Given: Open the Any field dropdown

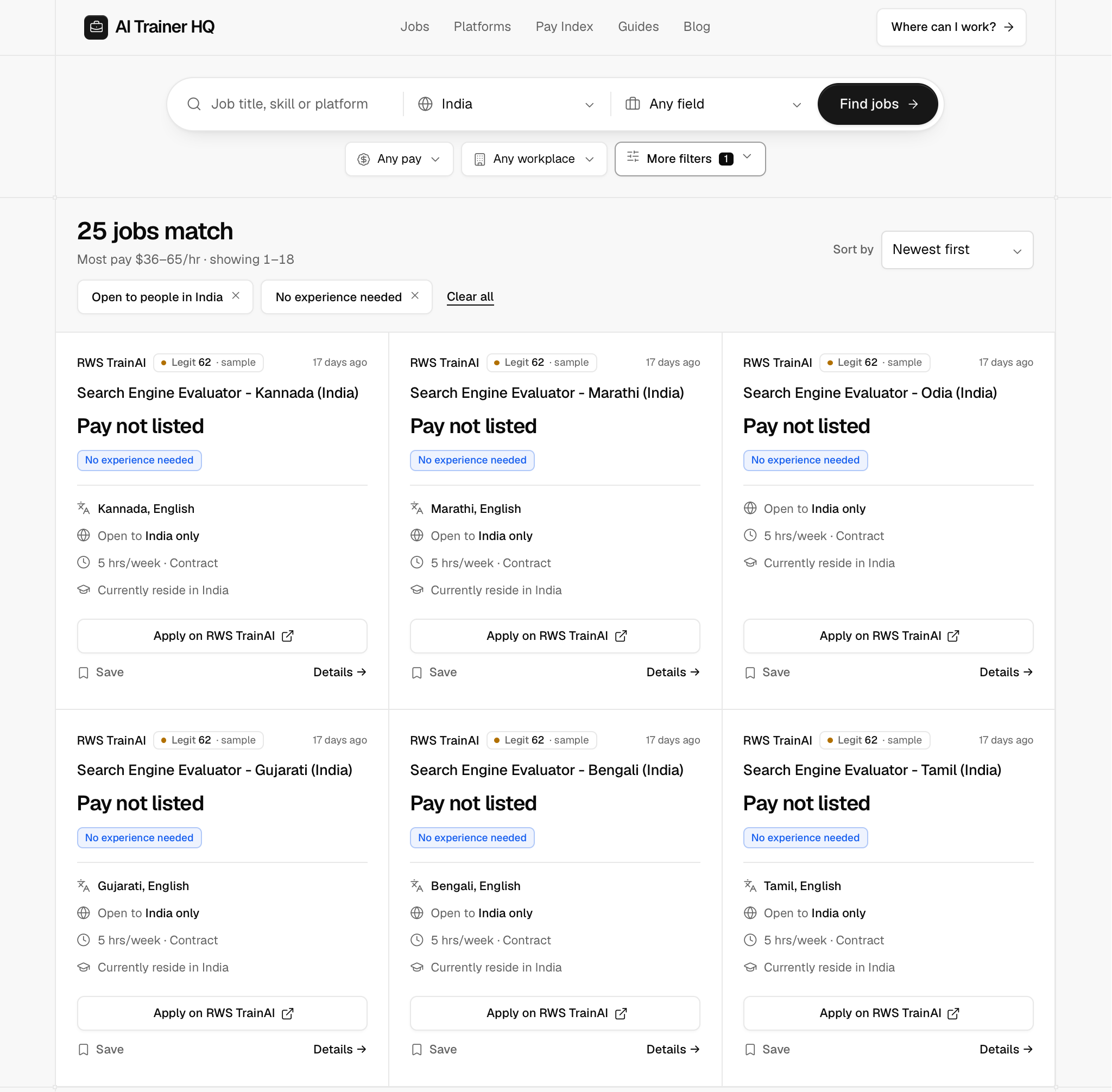Looking at the screenshot, I should click(713, 104).
